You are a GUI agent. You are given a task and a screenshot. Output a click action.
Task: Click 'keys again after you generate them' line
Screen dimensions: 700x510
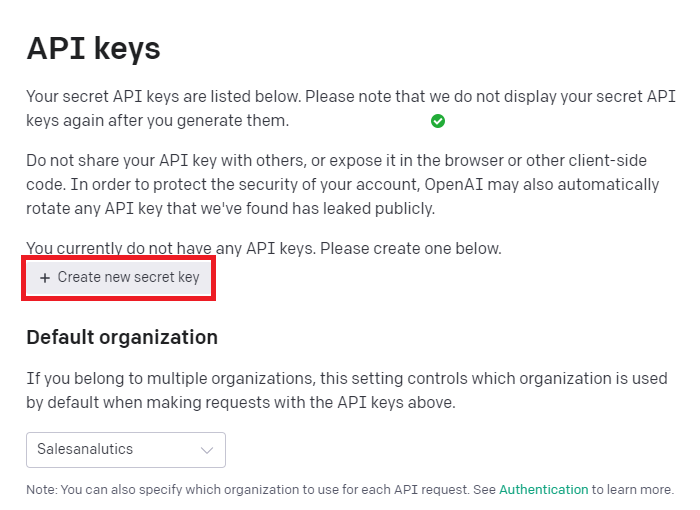tap(157, 121)
